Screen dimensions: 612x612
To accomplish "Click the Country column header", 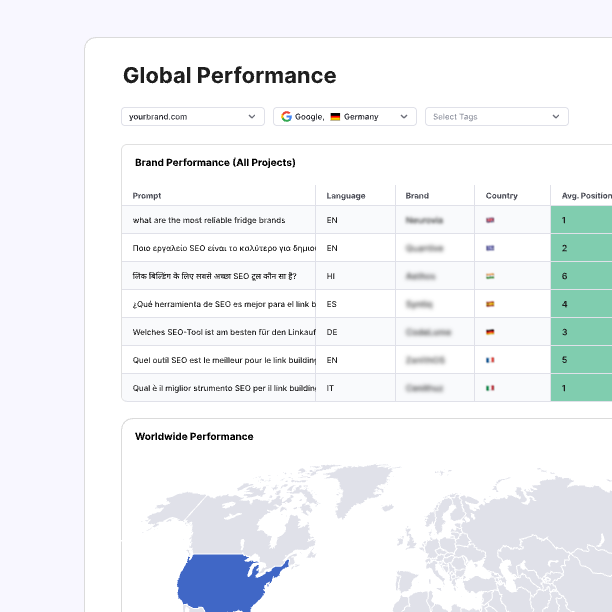I will point(502,196).
